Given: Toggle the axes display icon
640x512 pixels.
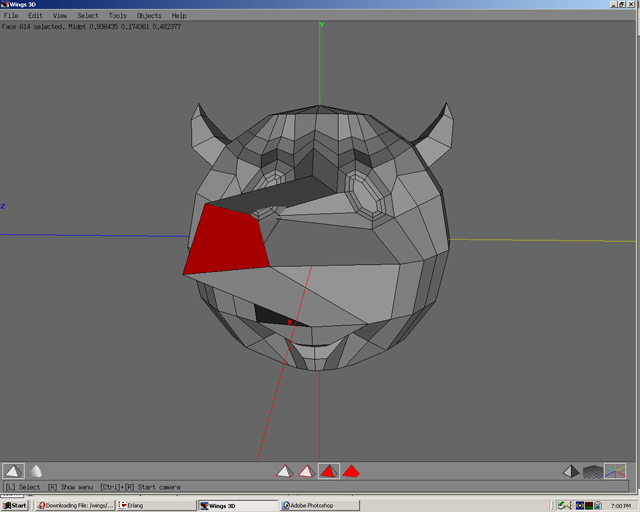Looking at the screenshot, I should pyautogui.click(x=615, y=471).
